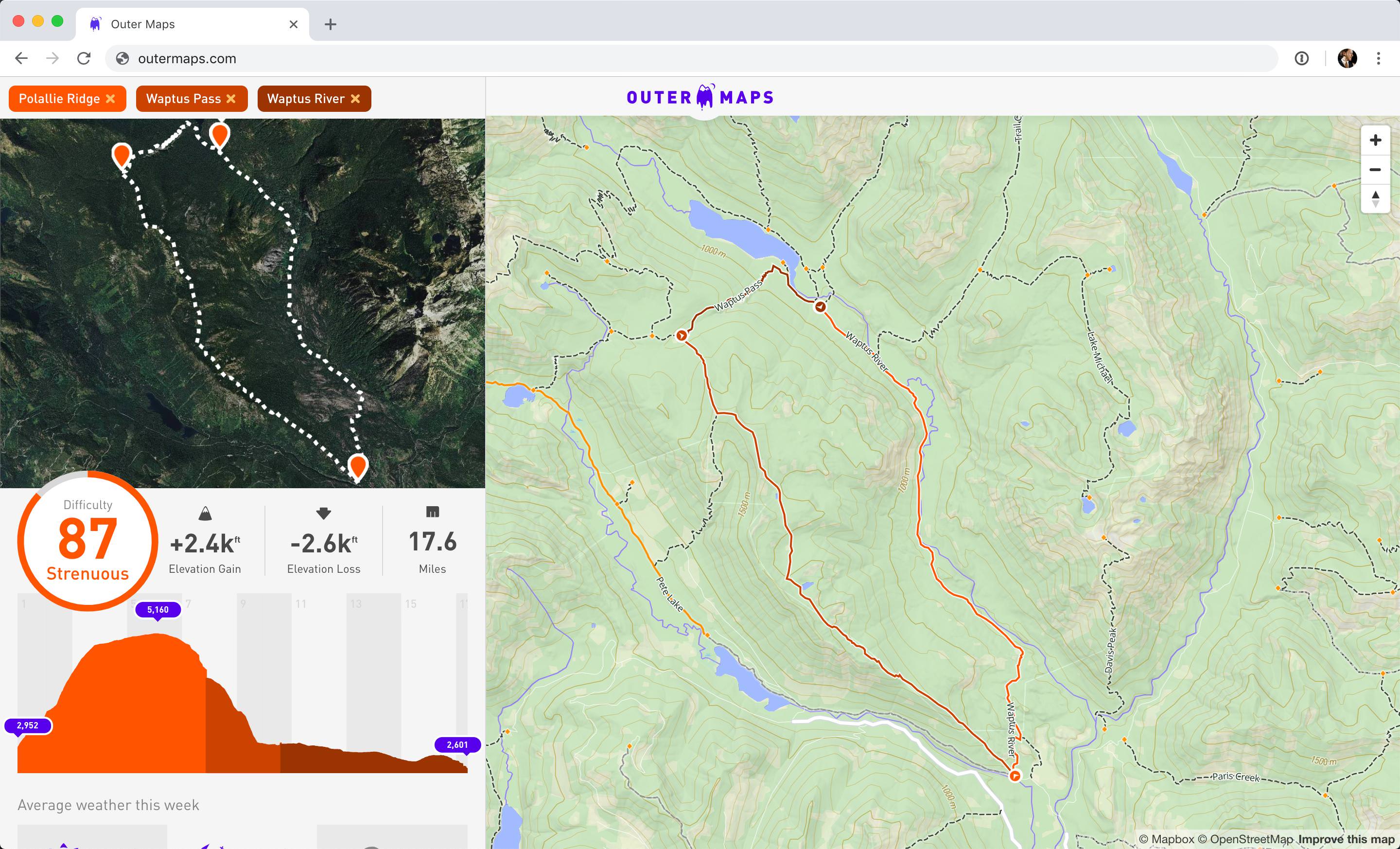
Task: Reset map bearing with compass button
Action: 1375,199
